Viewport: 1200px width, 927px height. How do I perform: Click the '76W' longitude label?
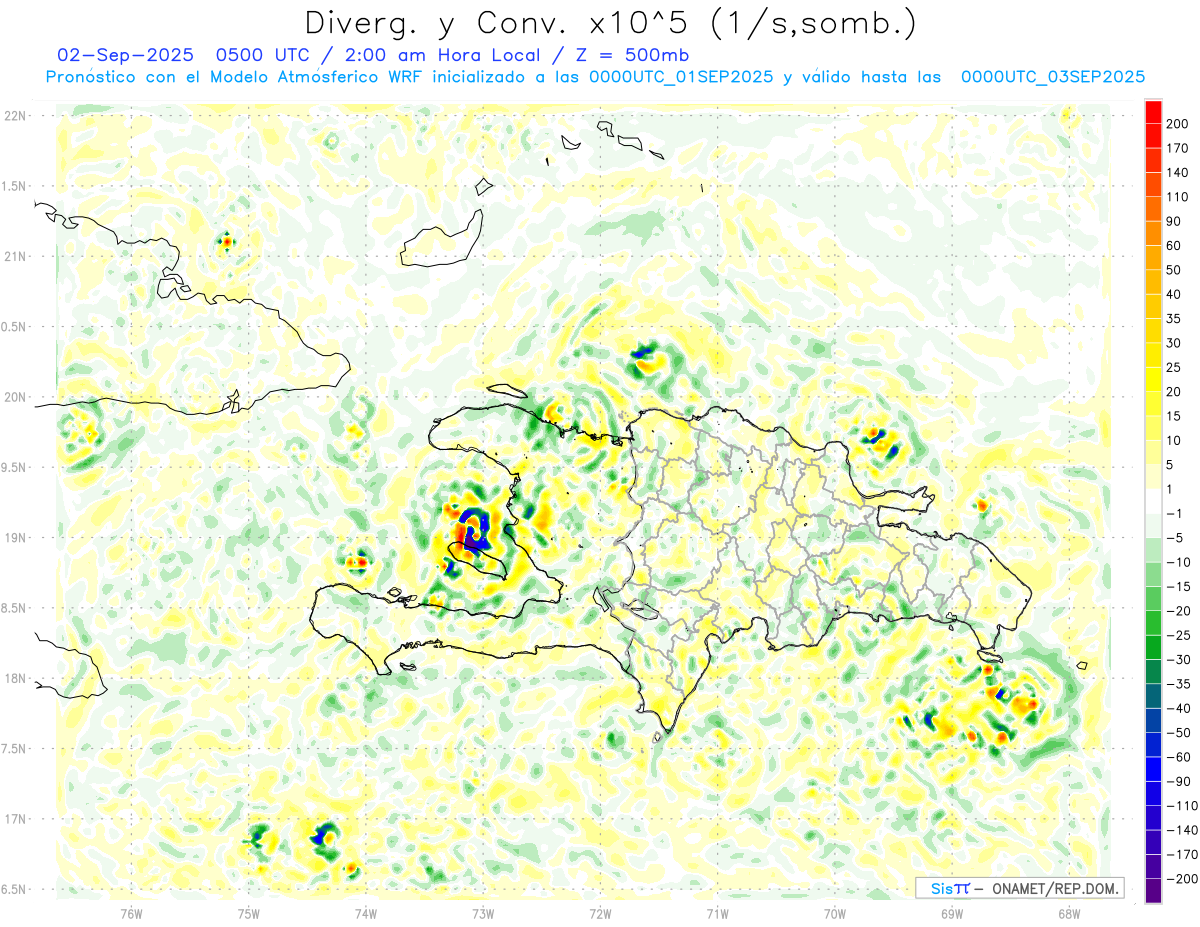coord(131,913)
